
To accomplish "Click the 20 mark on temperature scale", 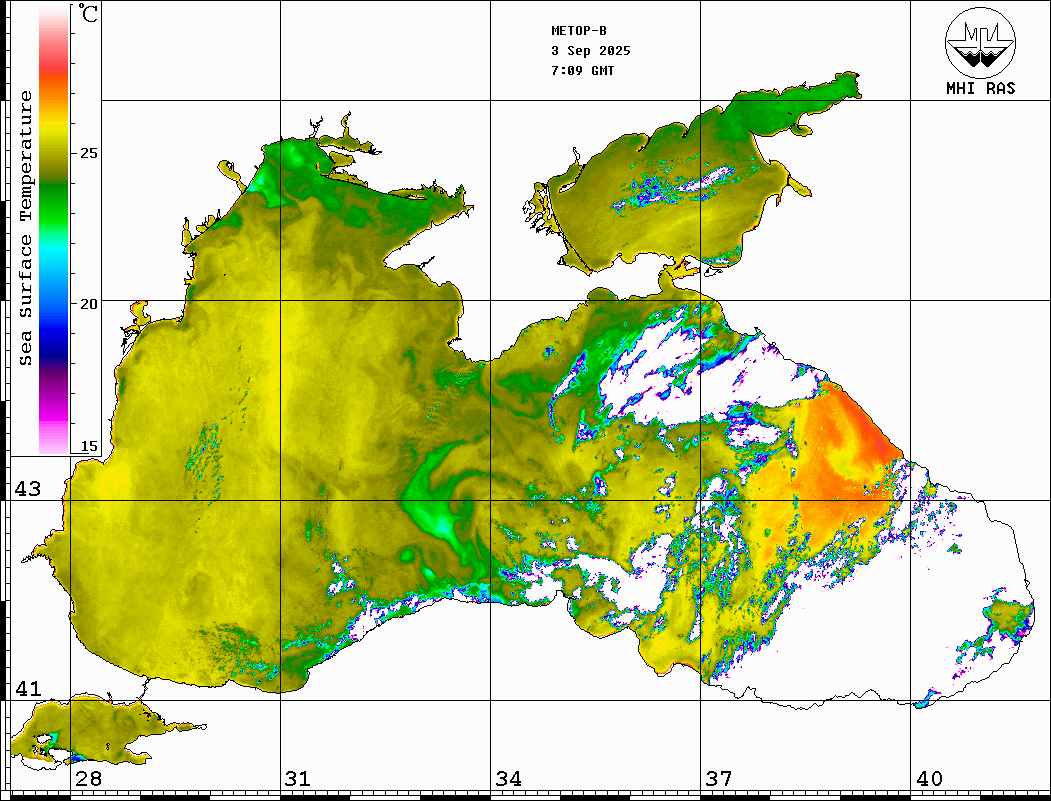I will point(88,304).
